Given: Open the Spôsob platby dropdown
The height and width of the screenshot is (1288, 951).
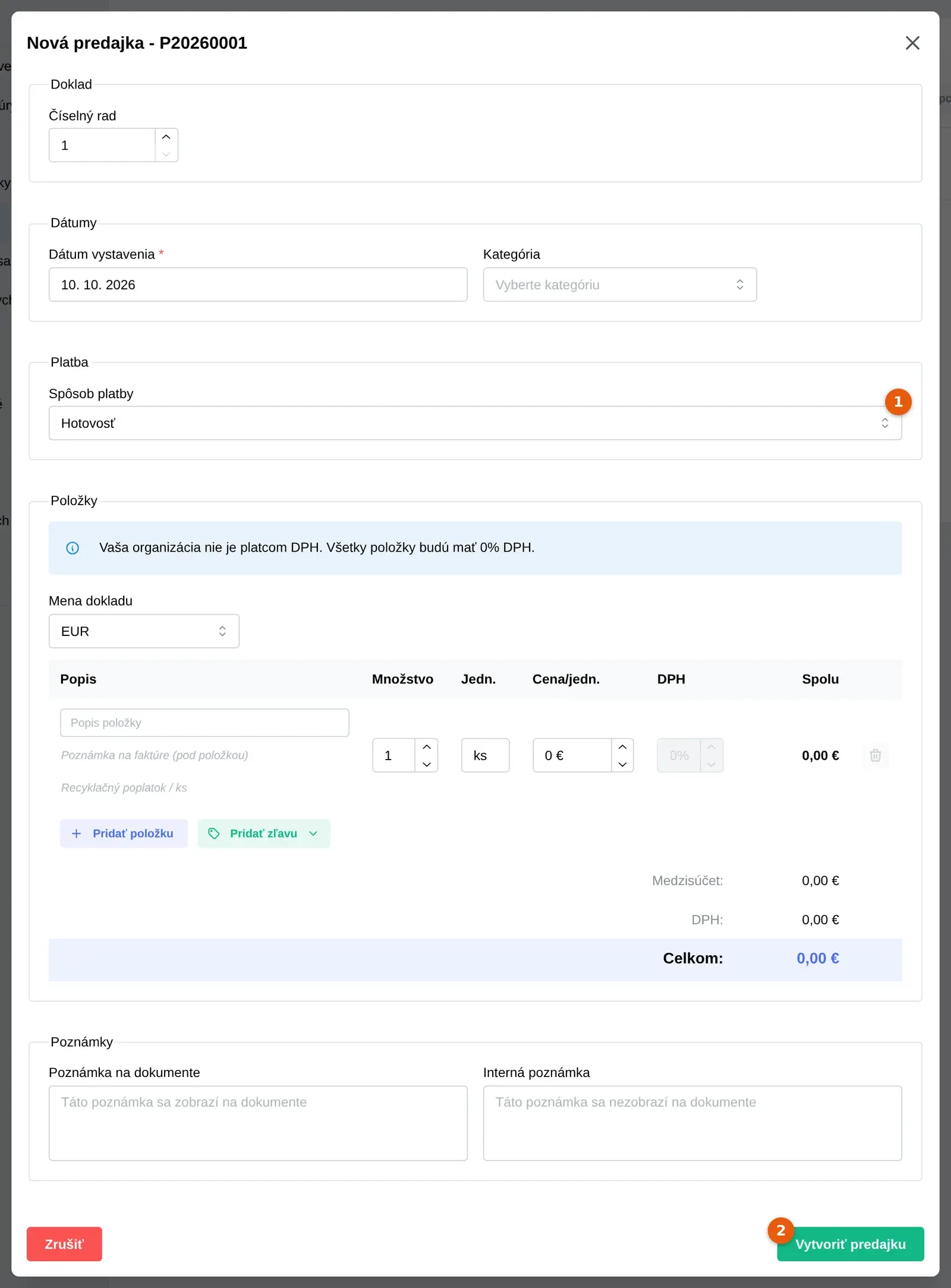Looking at the screenshot, I should [475, 423].
